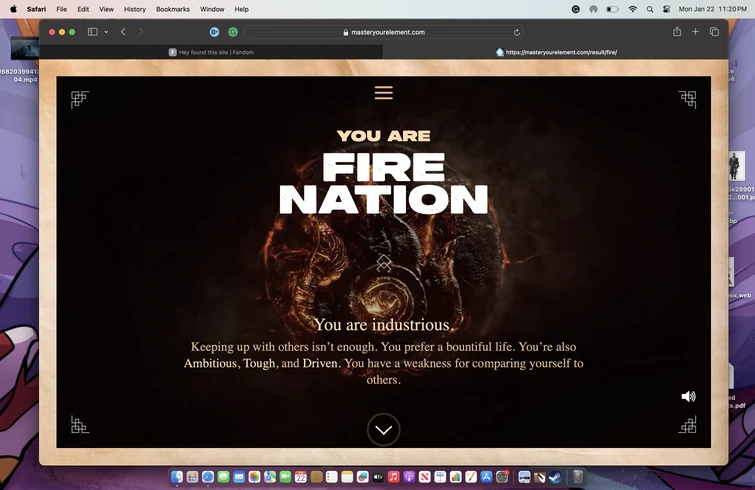755x490 pixels.
Task: Open Photos in the Dock
Action: point(254,477)
